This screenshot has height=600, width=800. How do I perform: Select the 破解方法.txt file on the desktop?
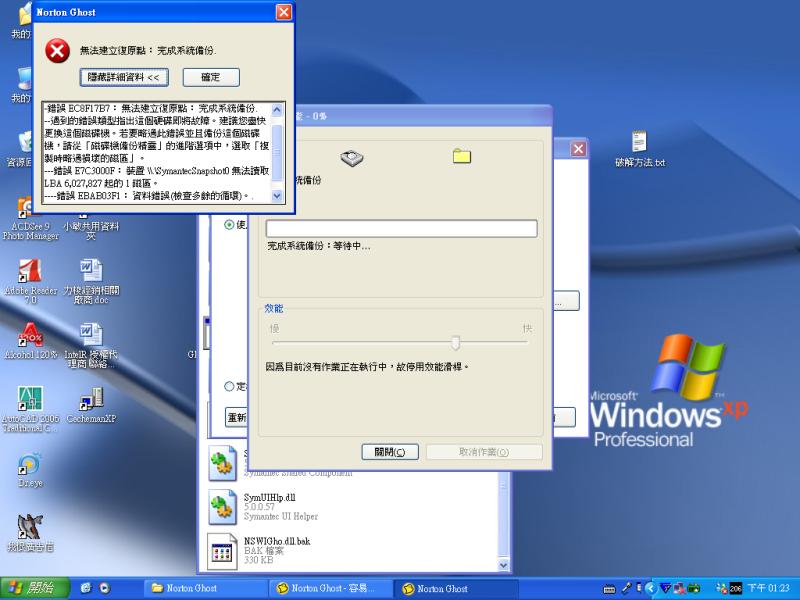(640, 148)
